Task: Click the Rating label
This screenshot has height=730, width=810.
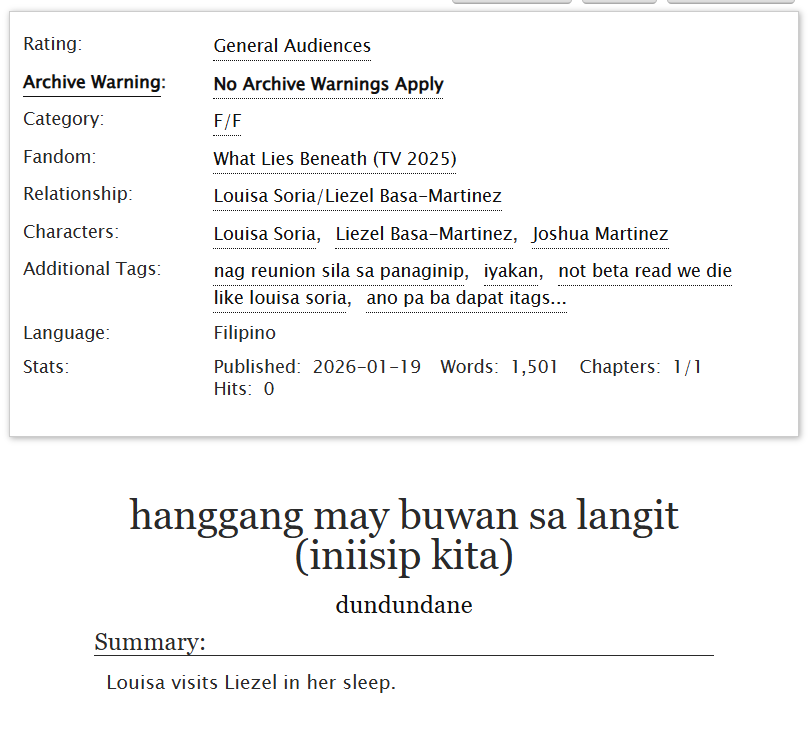Action: click(x=52, y=44)
